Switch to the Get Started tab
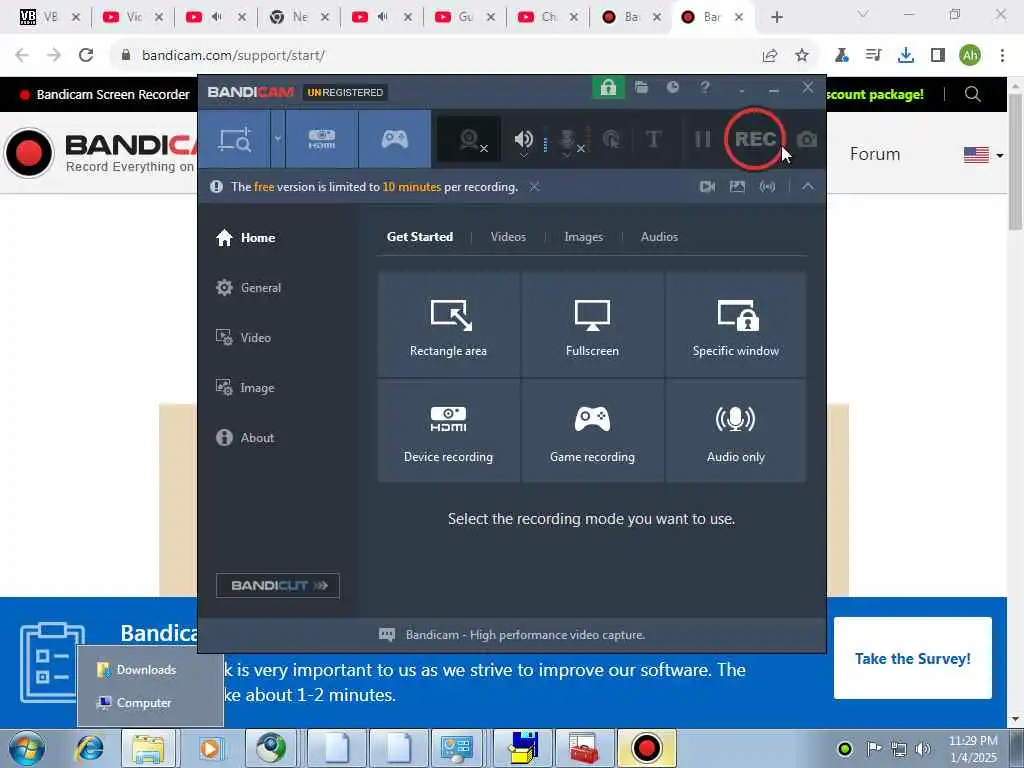This screenshot has height=768, width=1024. click(x=420, y=237)
